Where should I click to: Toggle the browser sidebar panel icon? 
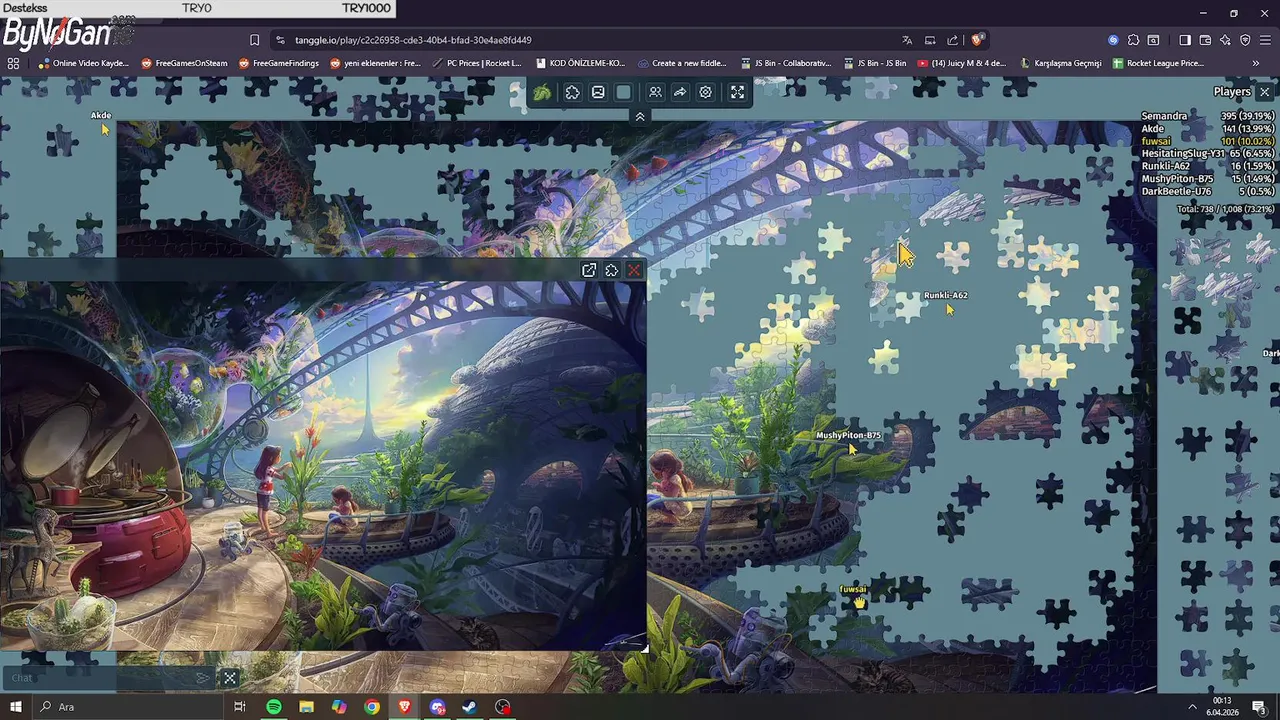[1185, 40]
